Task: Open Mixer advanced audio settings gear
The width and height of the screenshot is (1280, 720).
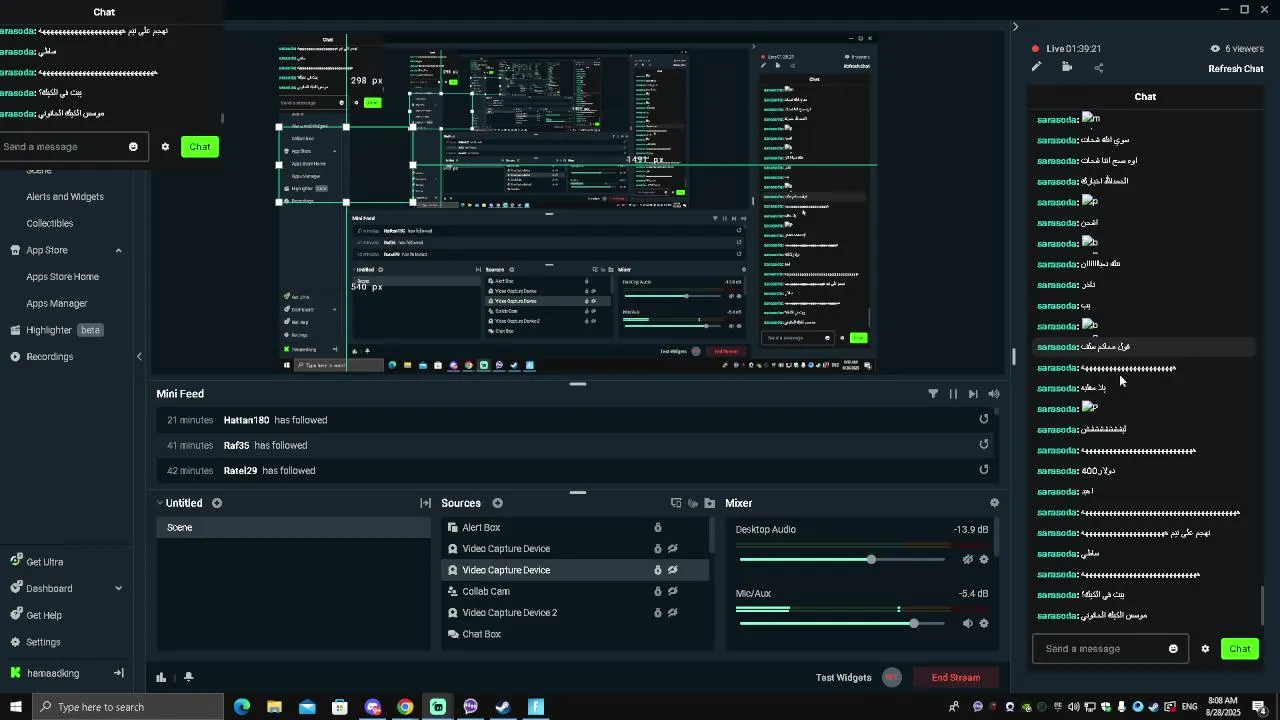Action: click(x=994, y=503)
